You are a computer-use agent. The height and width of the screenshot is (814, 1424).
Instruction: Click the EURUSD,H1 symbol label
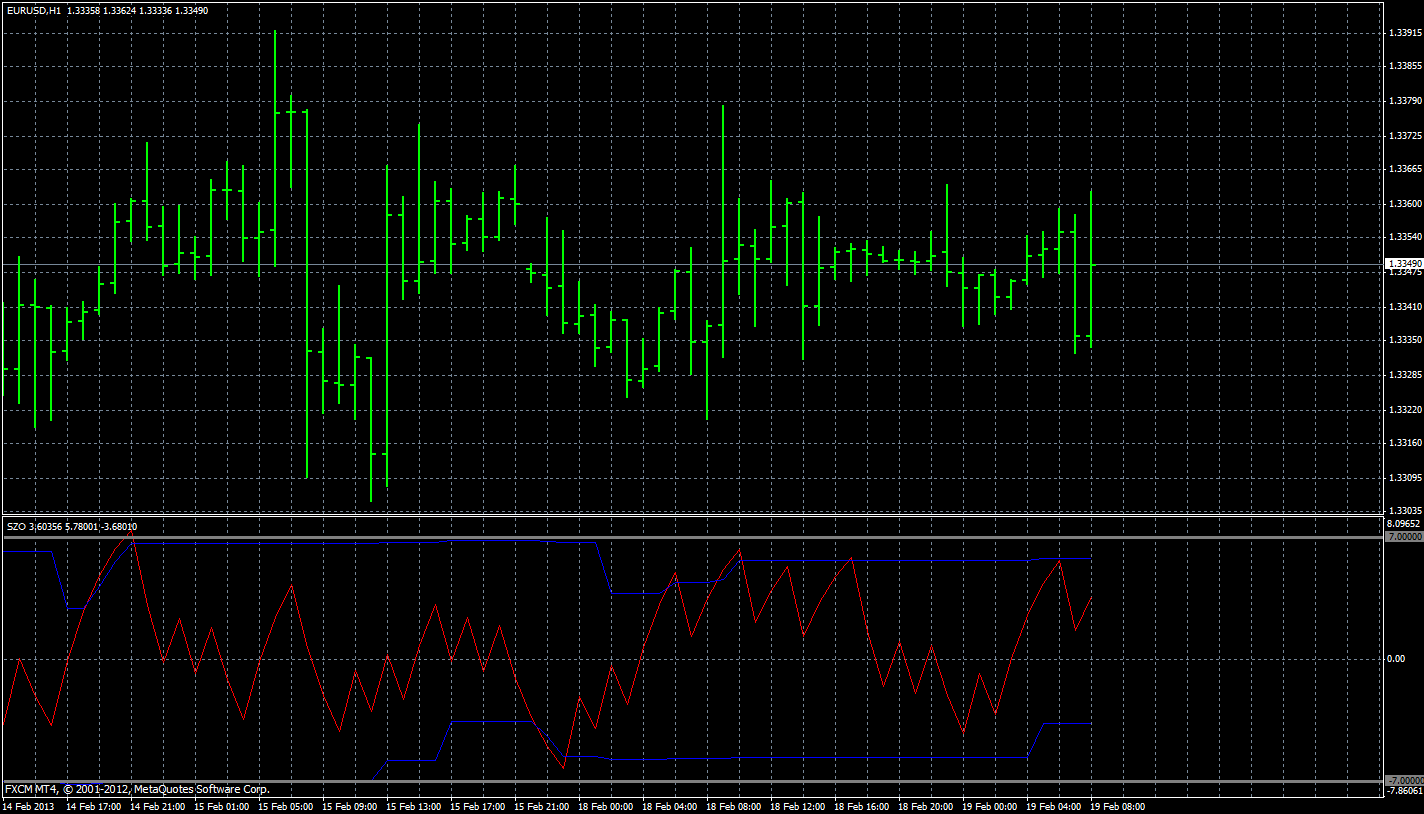point(33,11)
